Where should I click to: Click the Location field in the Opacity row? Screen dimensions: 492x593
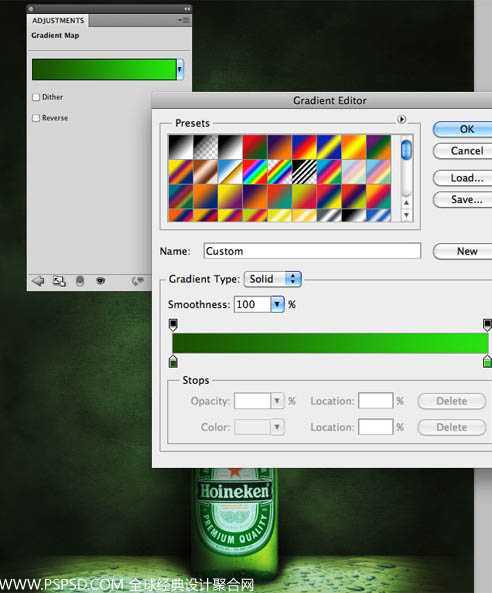376,401
